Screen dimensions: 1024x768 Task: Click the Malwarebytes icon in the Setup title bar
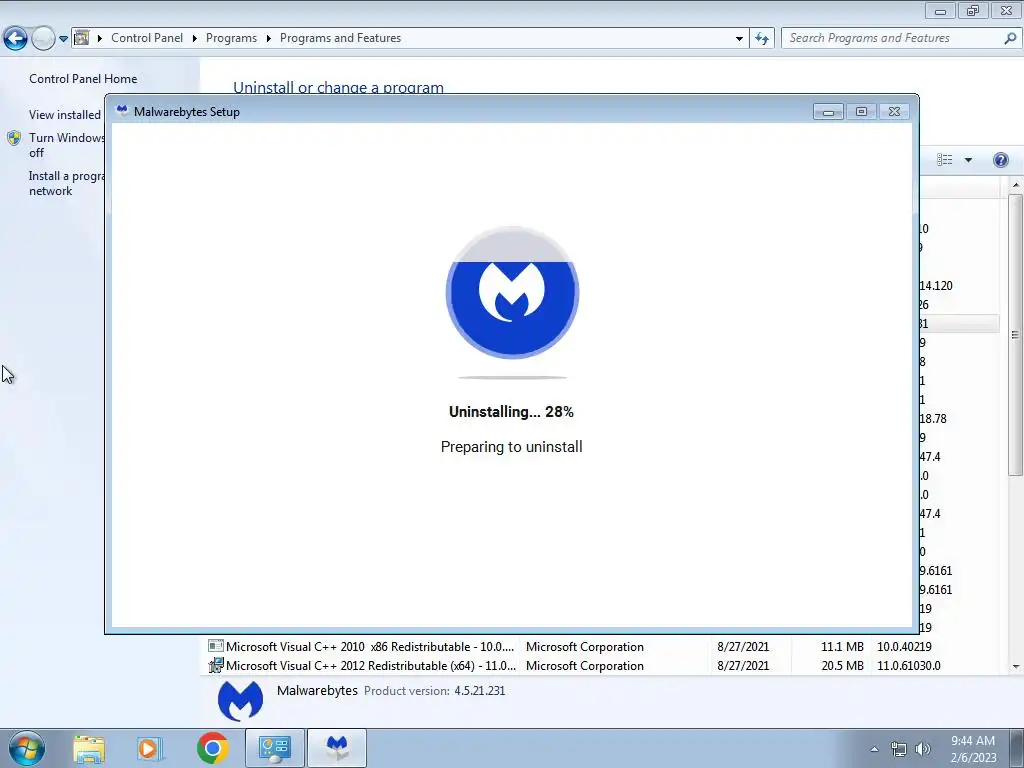point(122,111)
